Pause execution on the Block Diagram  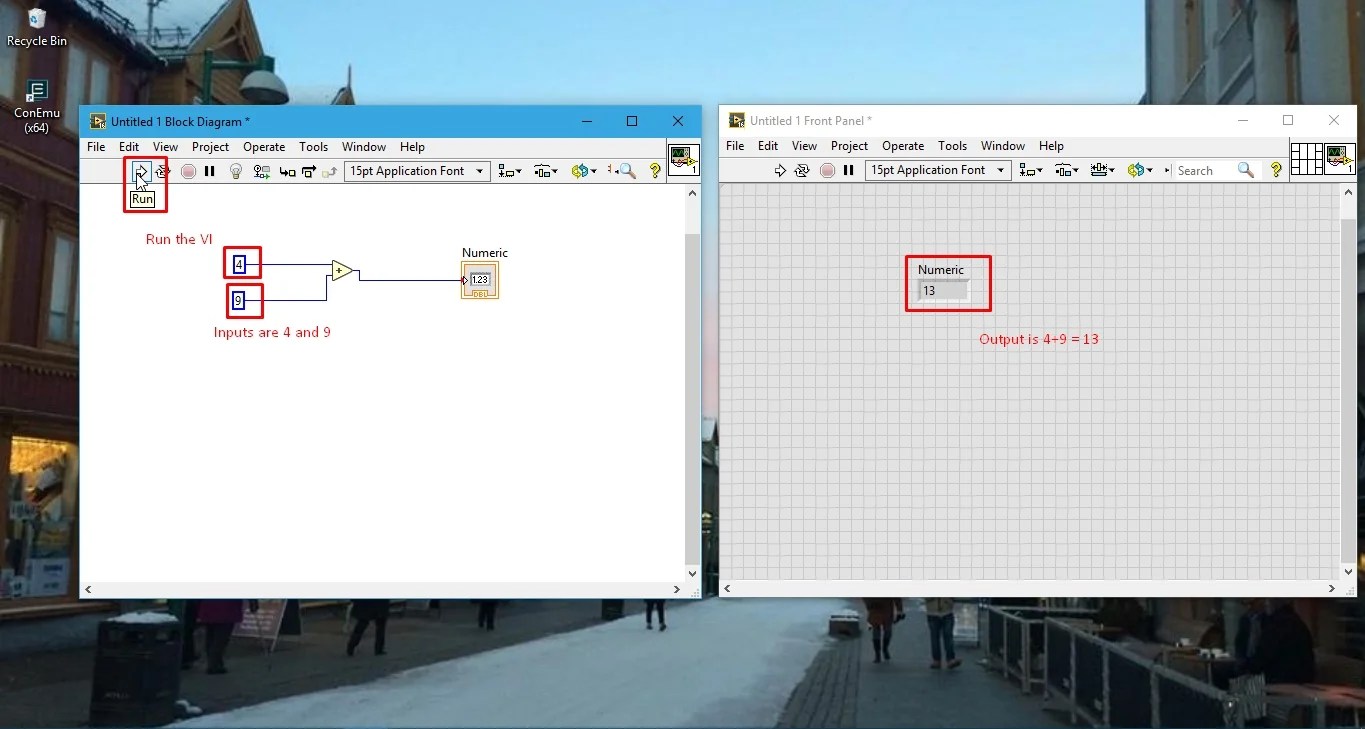click(210, 171)
